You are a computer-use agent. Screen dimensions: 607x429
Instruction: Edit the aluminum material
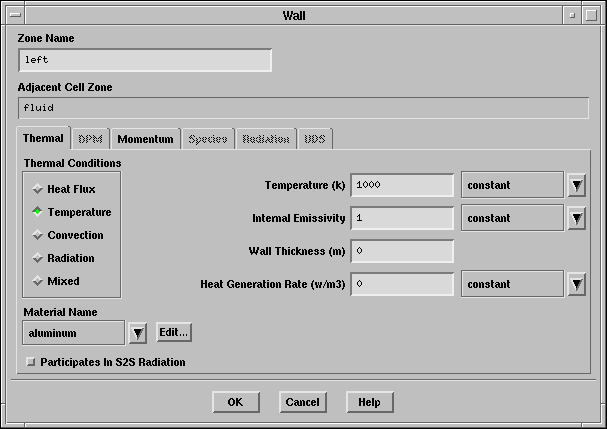[x=173, y=332]
